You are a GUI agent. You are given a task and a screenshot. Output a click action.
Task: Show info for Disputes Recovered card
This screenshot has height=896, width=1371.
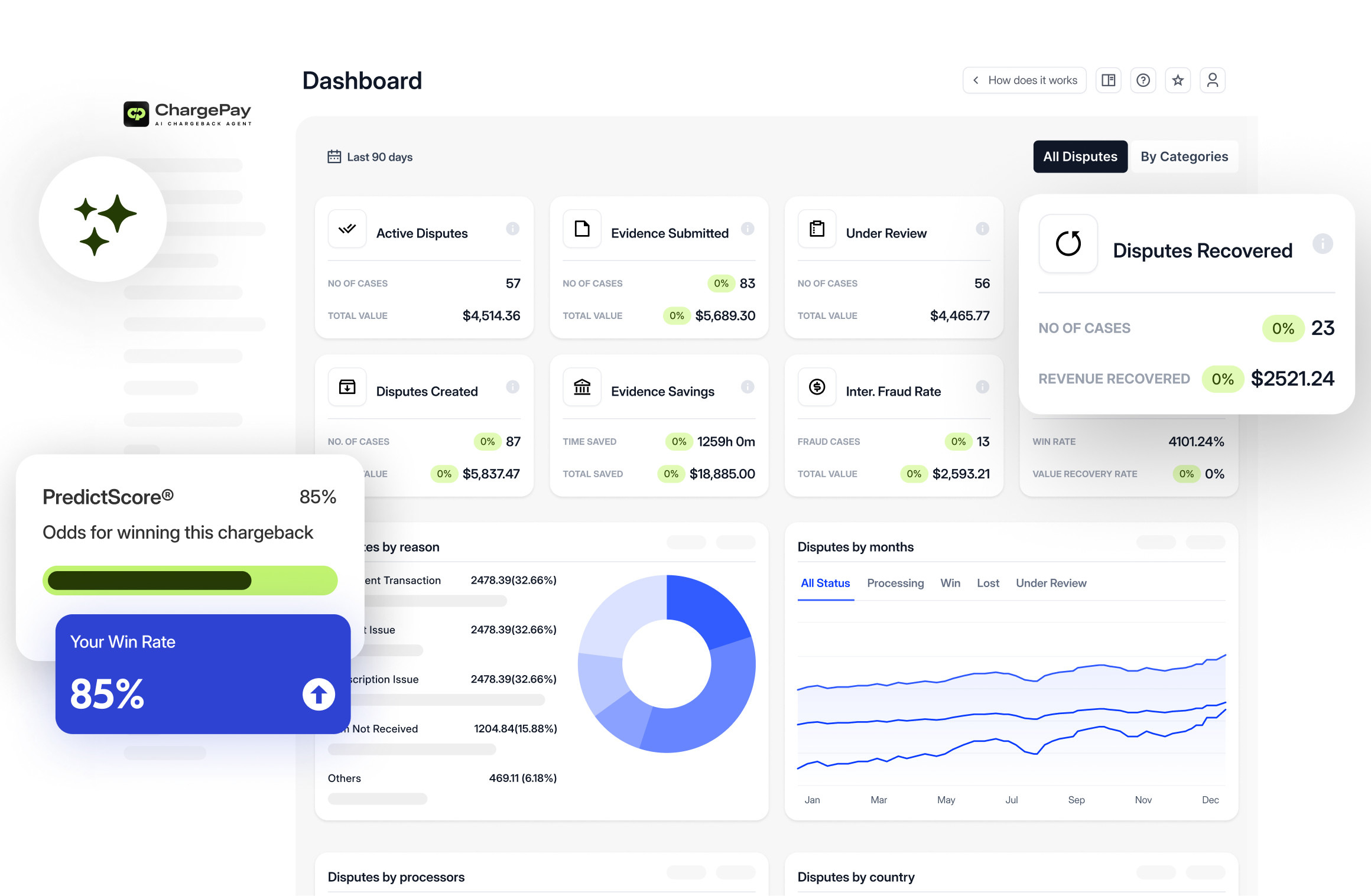[x=1323, y=243]
